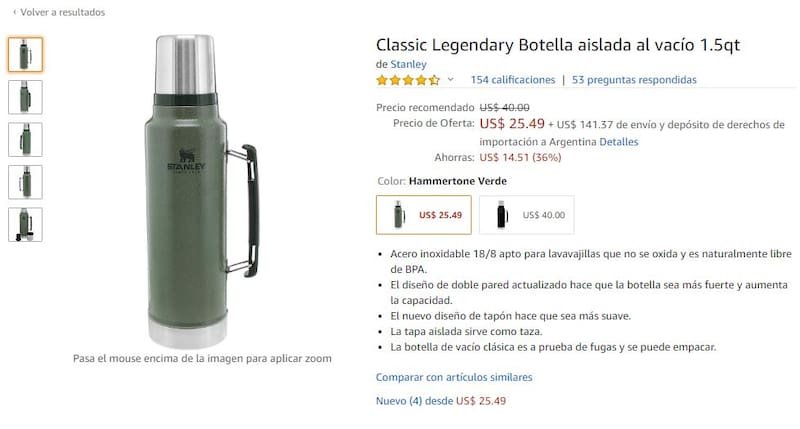
Task: Open Nuevo (4) desde US$ 25.49 offers
Action: pyautogui.click(x=441, y=401)
